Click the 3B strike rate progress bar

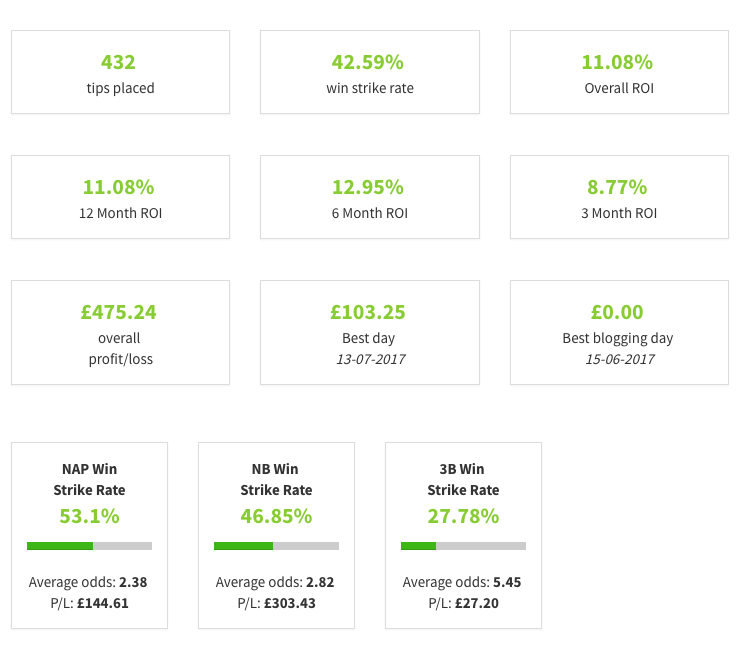pyautogui.click(x=463, y=546)
